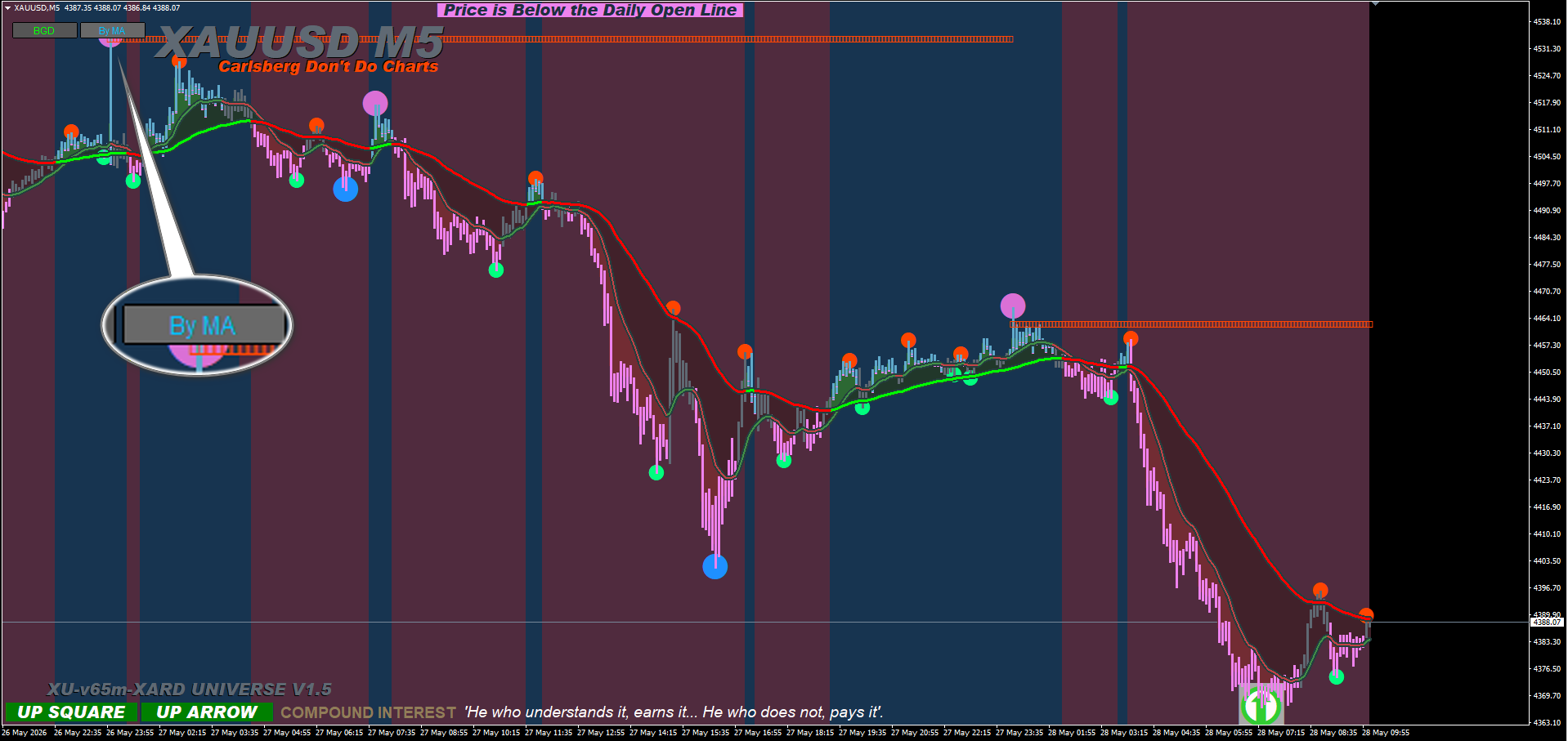Image resolution: width=1568 pixels, height=741 pixels.
Task: Click the magnified By MA callout bubble
Action: pos(197,326)
